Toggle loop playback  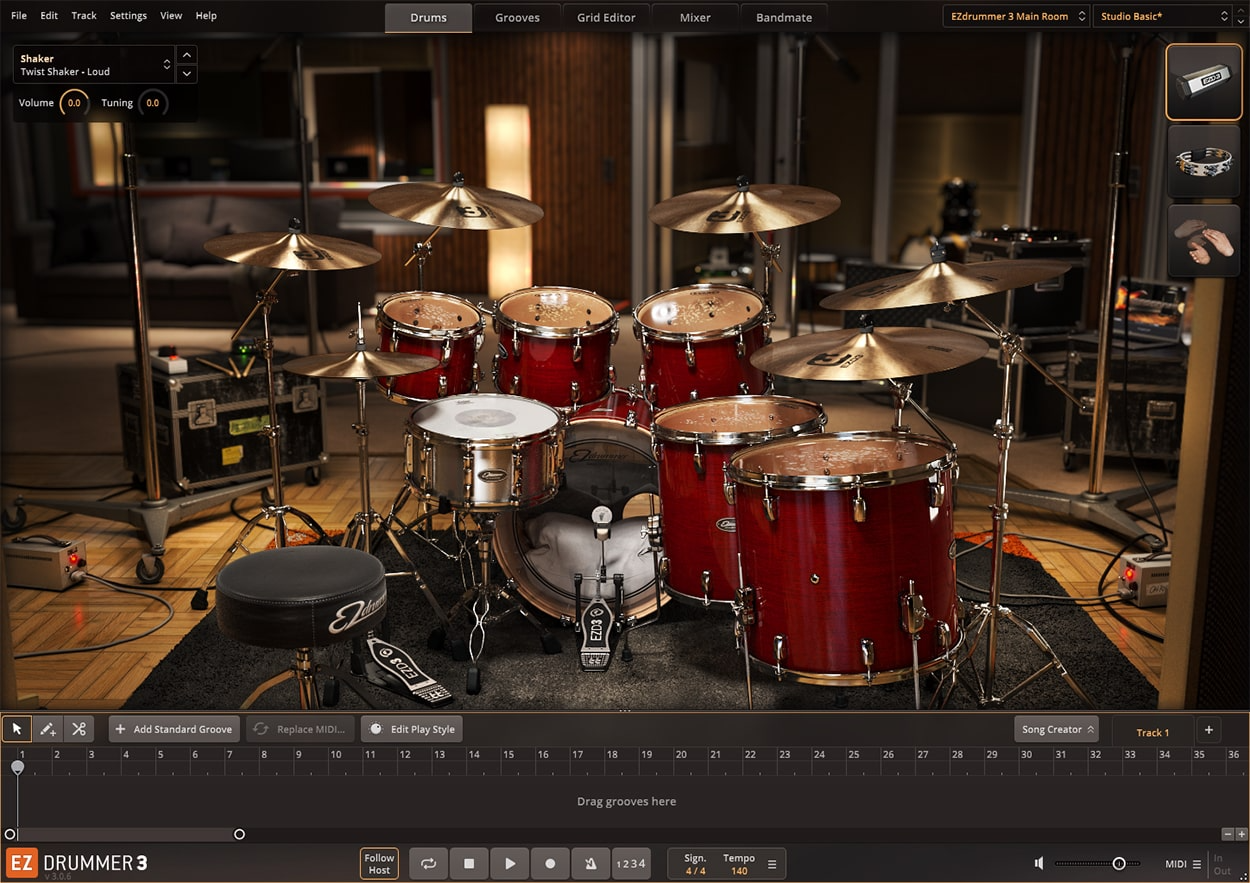click(x=429, y=863)
